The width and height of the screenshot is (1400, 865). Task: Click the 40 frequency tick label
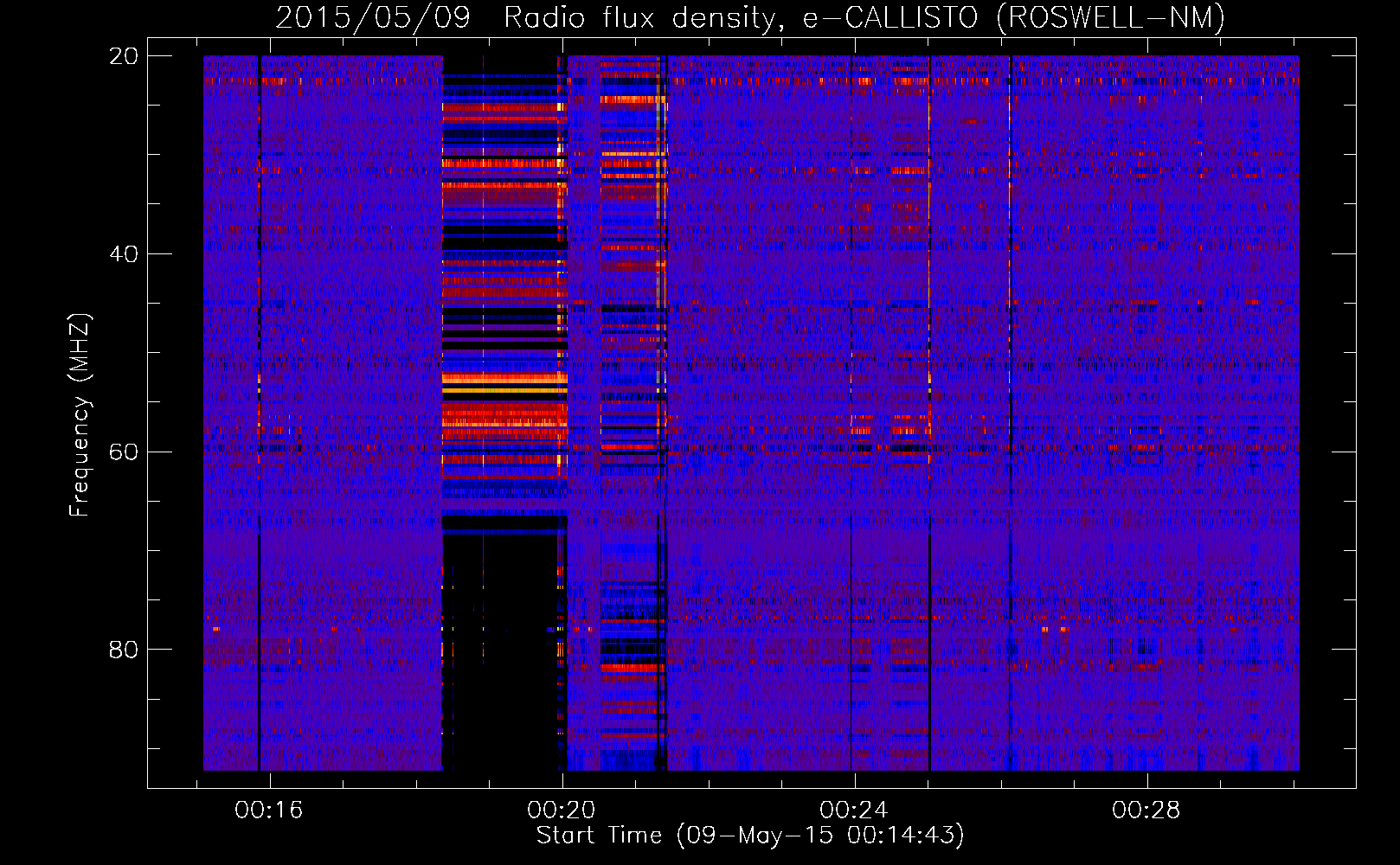123,253
